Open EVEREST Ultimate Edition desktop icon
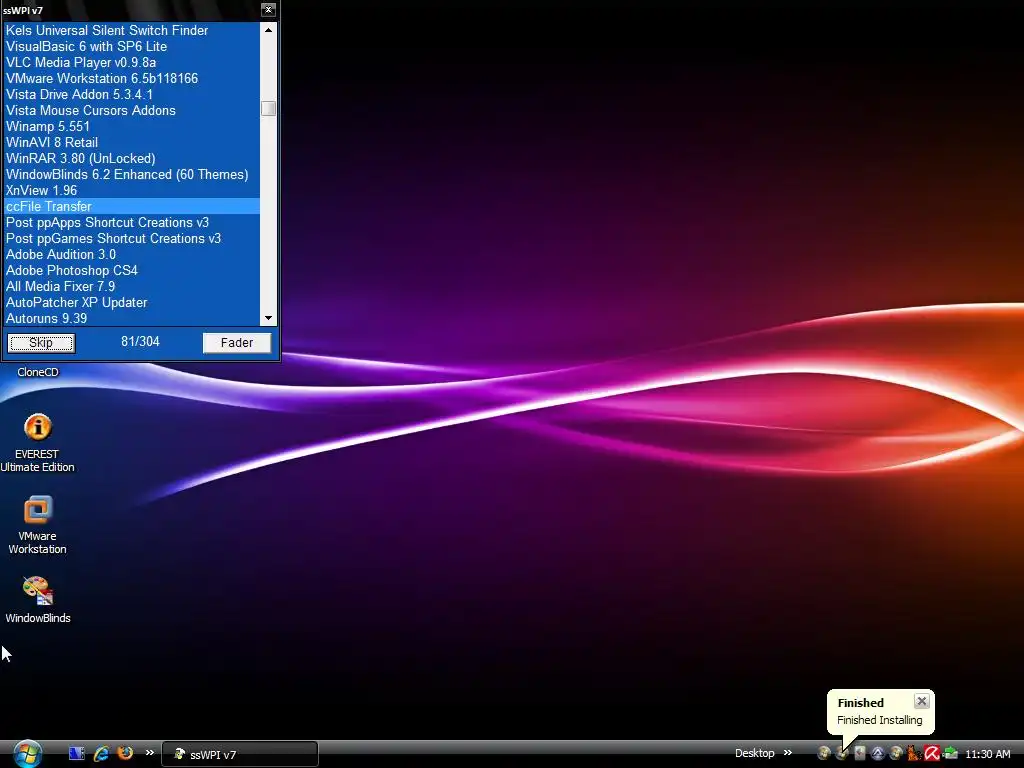Screen dimensions: 1024x768 (x=37, y=443)
